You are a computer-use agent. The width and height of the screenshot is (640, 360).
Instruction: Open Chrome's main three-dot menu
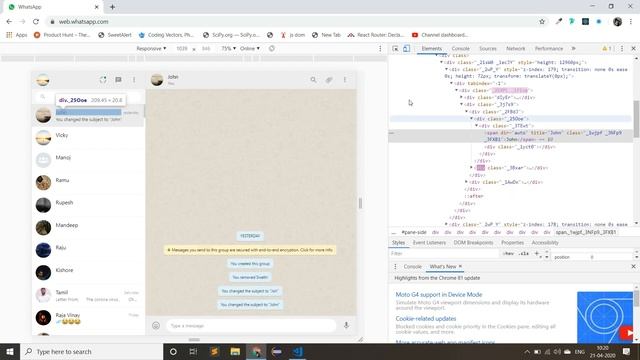(631, 22)
